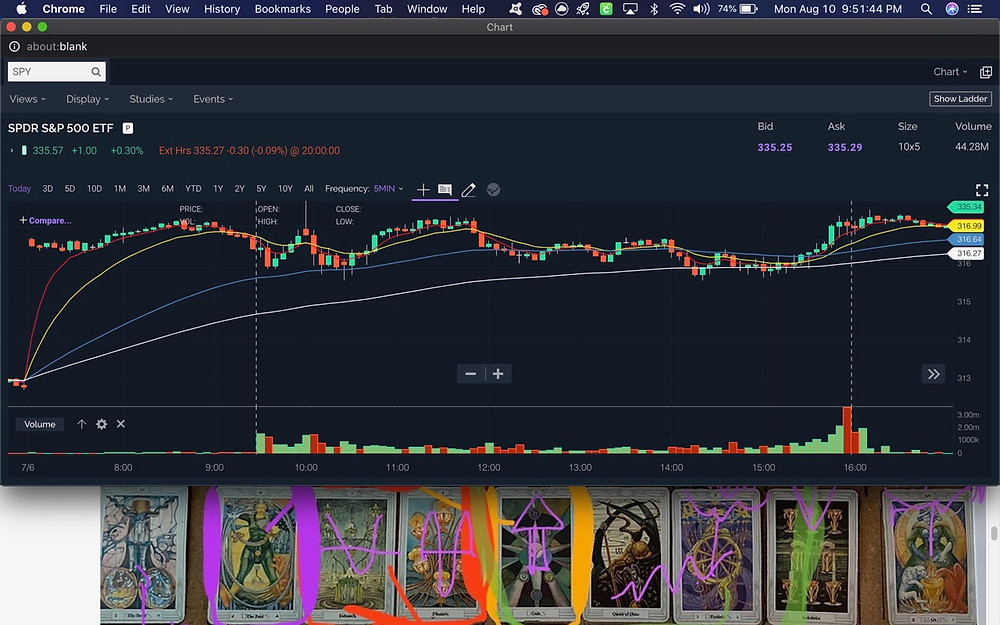Enter fullscreen chart mode
This screenshot has height=625, width=1000.
[982, 190]
